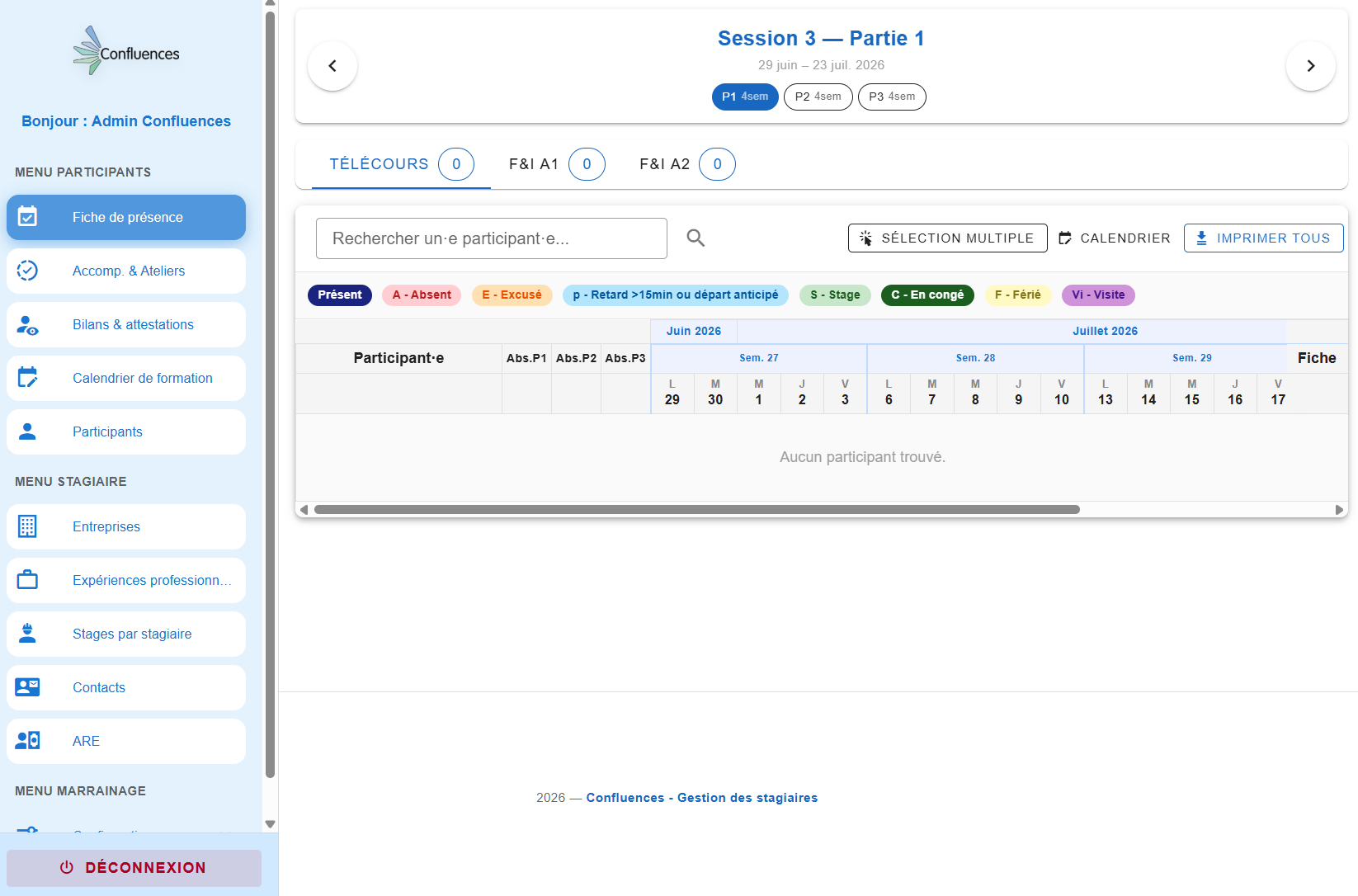Click the Déconnexion button
The width and height of the screenshot is (1358, 896).
click(134, 868)
